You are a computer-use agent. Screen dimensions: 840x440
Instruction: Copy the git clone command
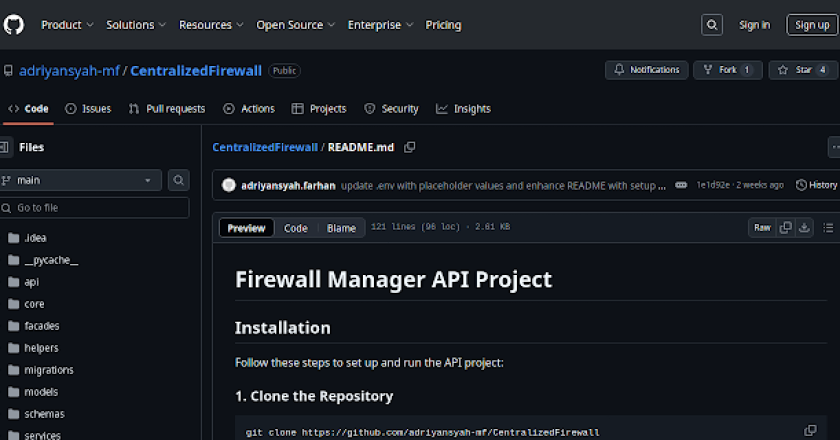click(x=811, y=431)
